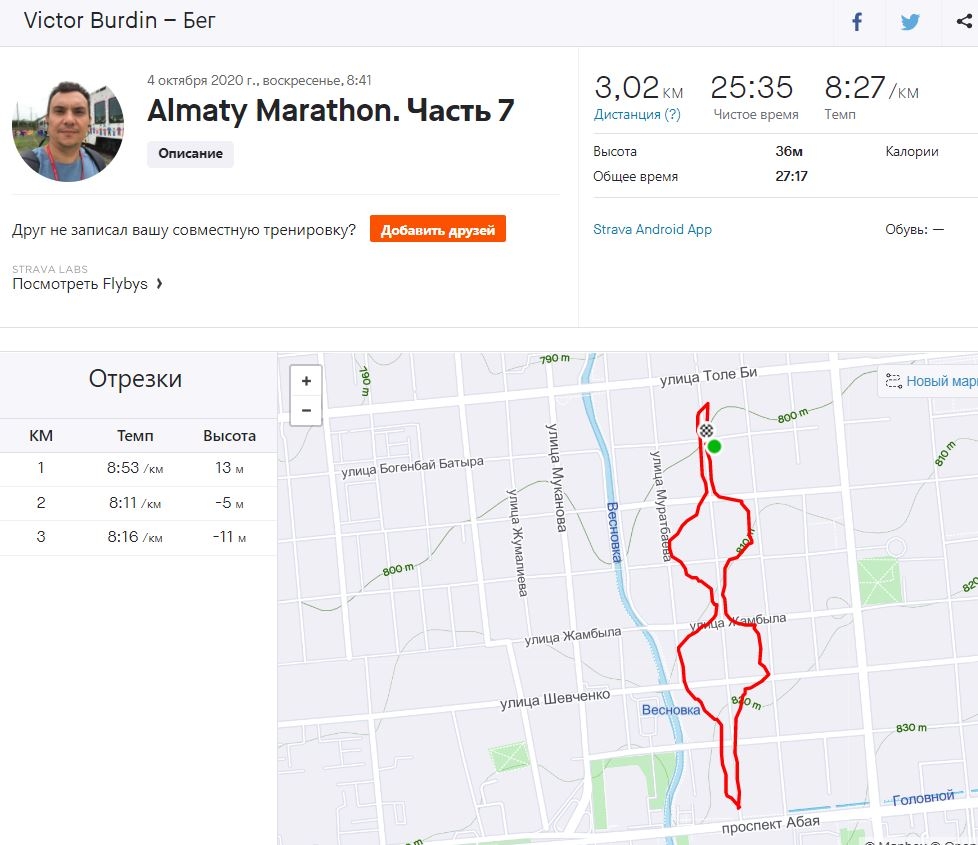Select split row for kilometer 3
Viewport: 978px width, 845px height.
138,538
